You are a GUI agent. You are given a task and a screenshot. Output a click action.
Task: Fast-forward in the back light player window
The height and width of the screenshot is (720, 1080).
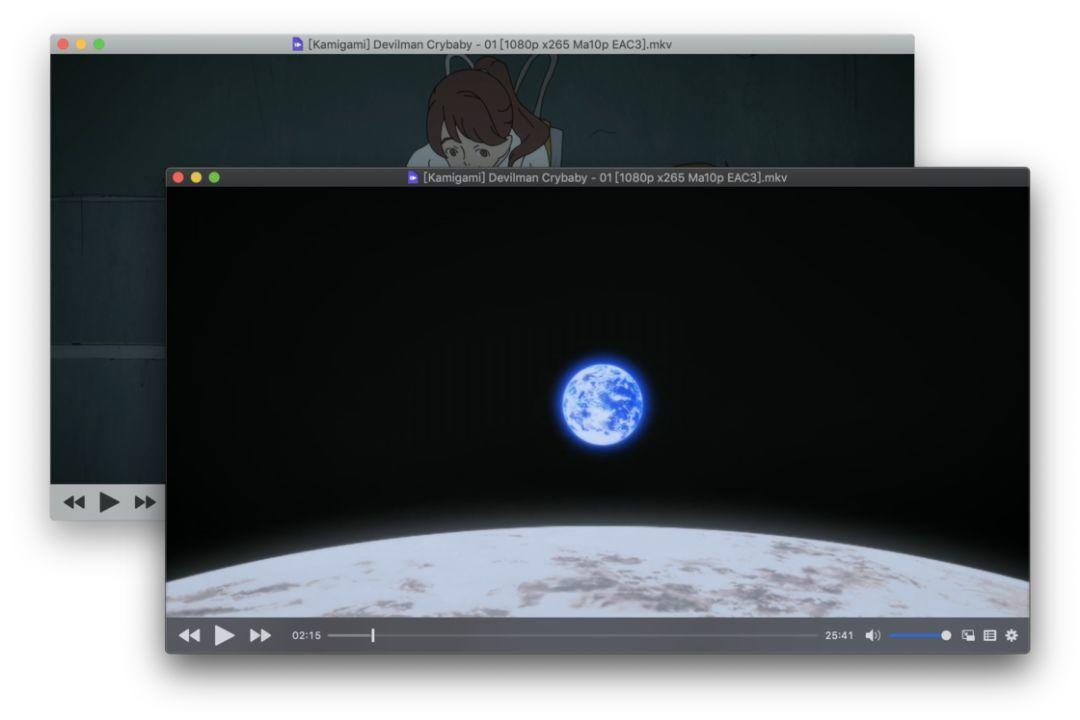click(x=145, y=502)
